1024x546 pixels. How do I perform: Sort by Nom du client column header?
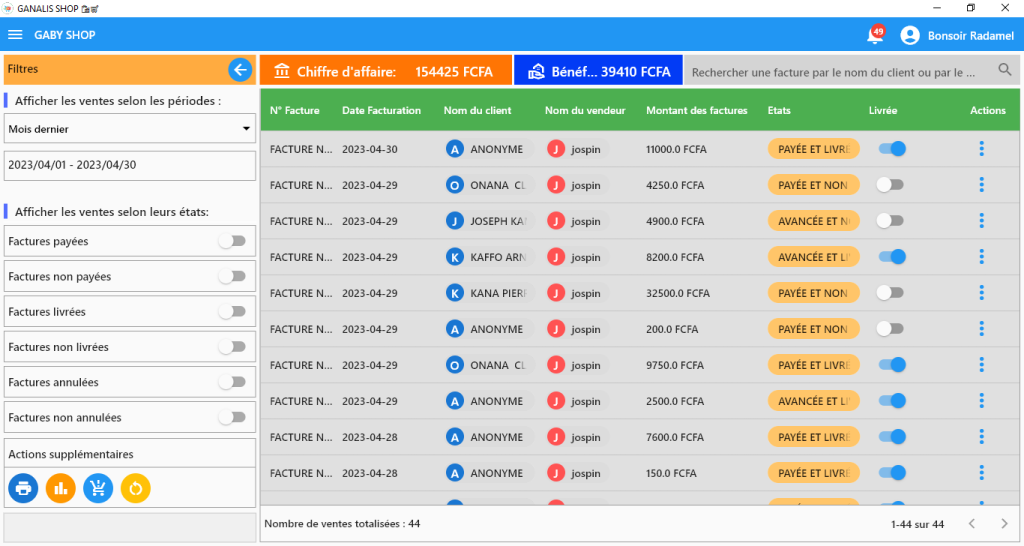[477, 110]
